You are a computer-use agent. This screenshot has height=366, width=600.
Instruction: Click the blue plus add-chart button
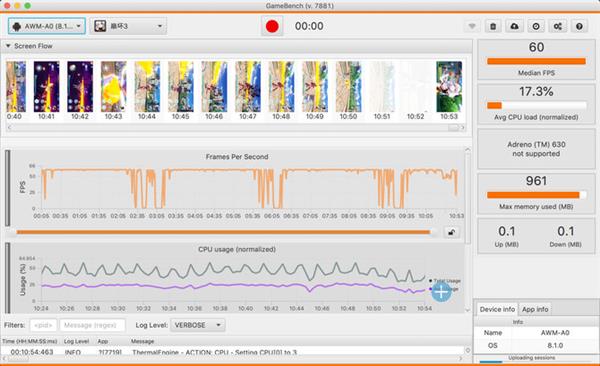(441, 292)
